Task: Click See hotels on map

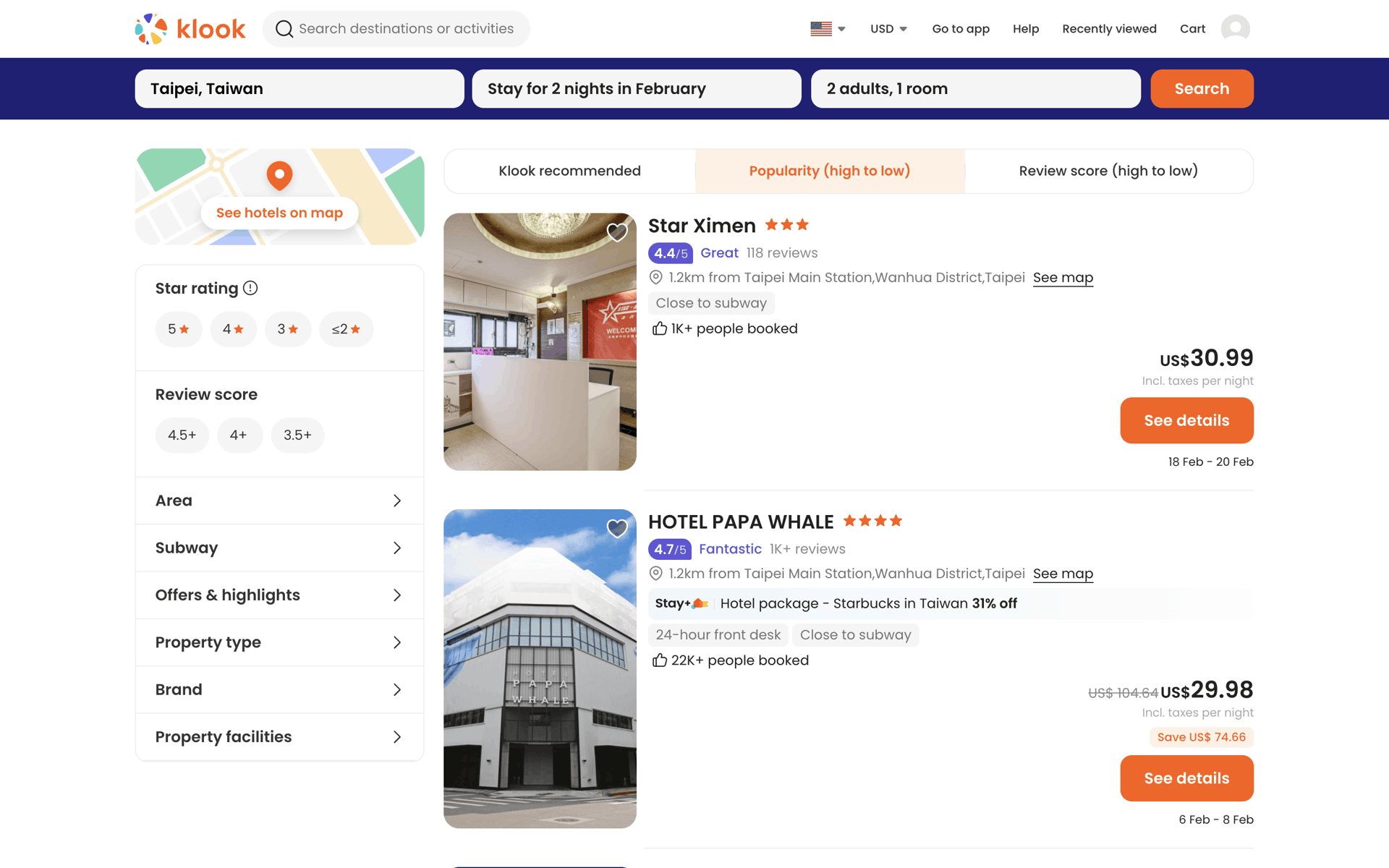Action: (279, 213)
